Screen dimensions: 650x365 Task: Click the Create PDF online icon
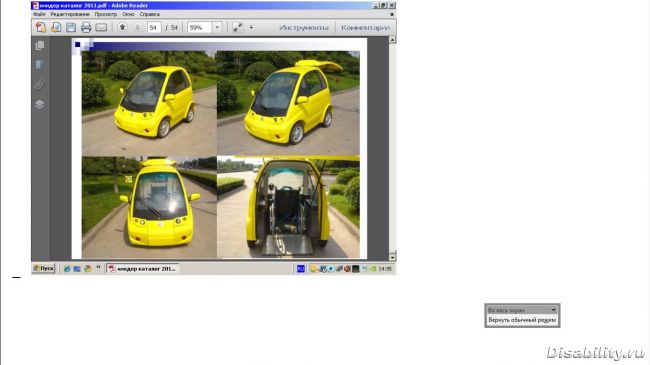coord(41,27)
